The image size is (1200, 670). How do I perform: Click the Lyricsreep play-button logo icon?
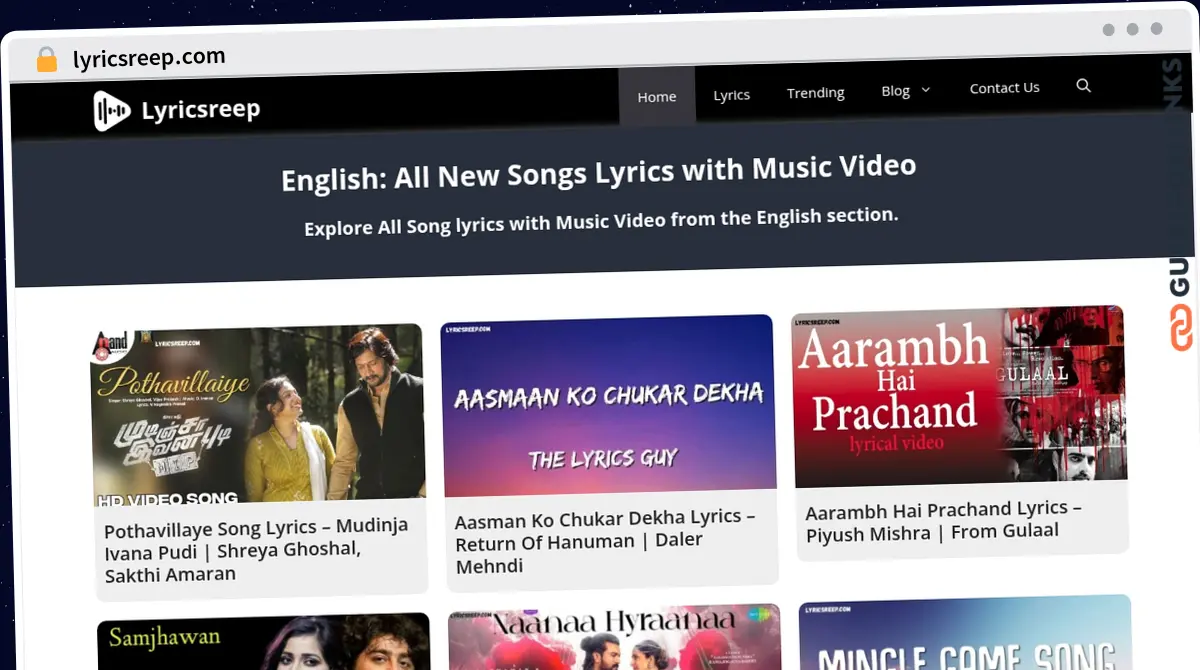(111, 111)
